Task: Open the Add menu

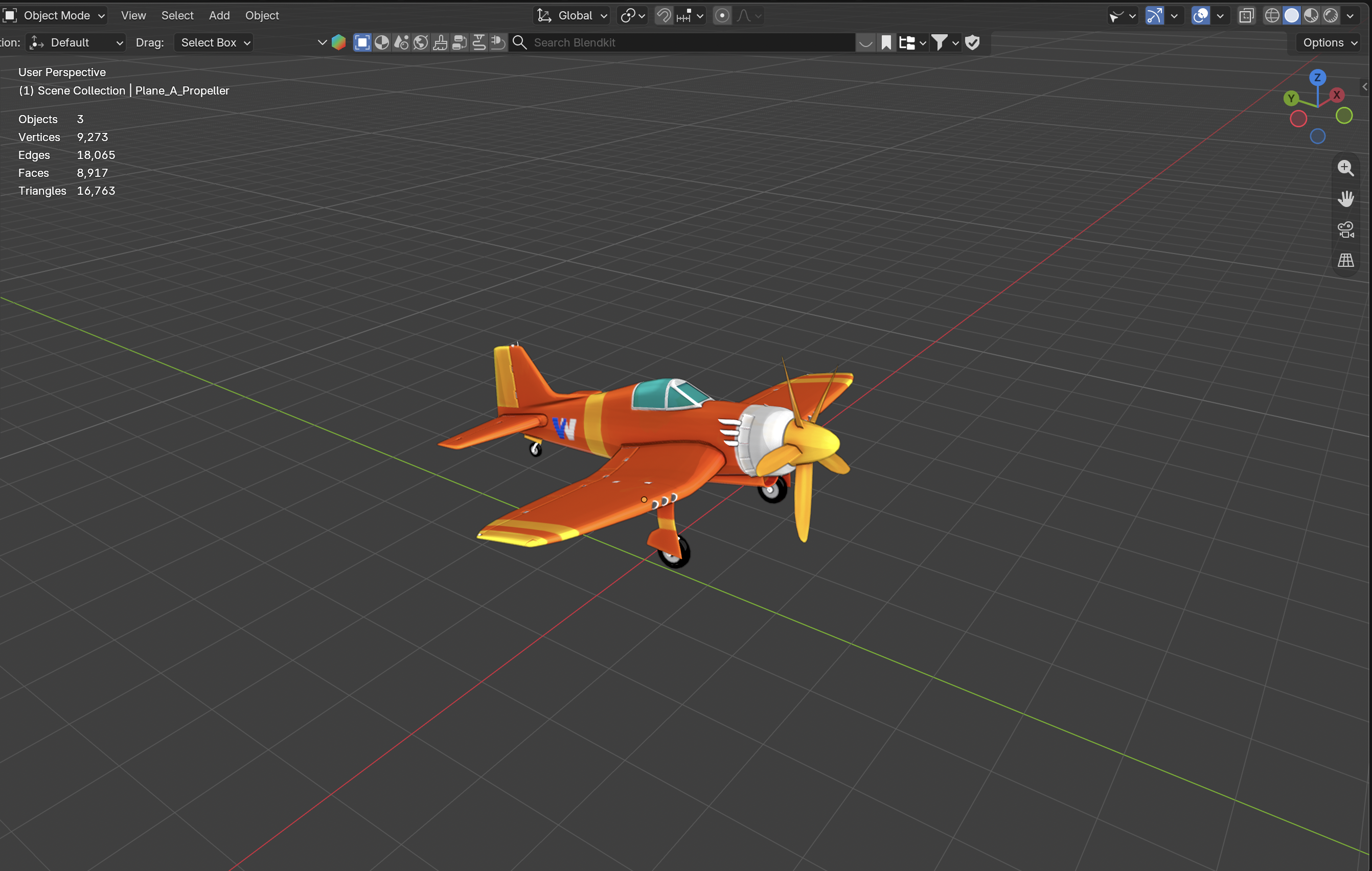Action: tap(219, 15)
